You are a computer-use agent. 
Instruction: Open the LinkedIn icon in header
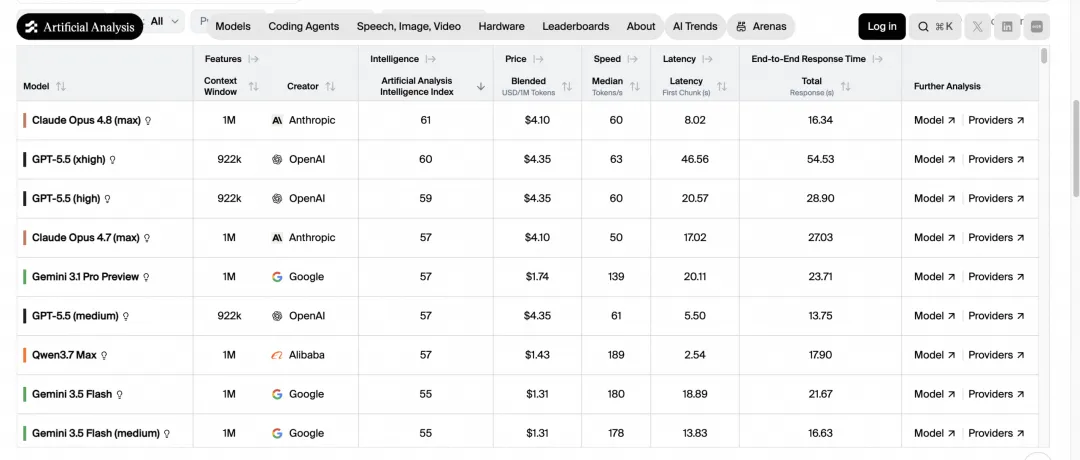click(1007, 27)
